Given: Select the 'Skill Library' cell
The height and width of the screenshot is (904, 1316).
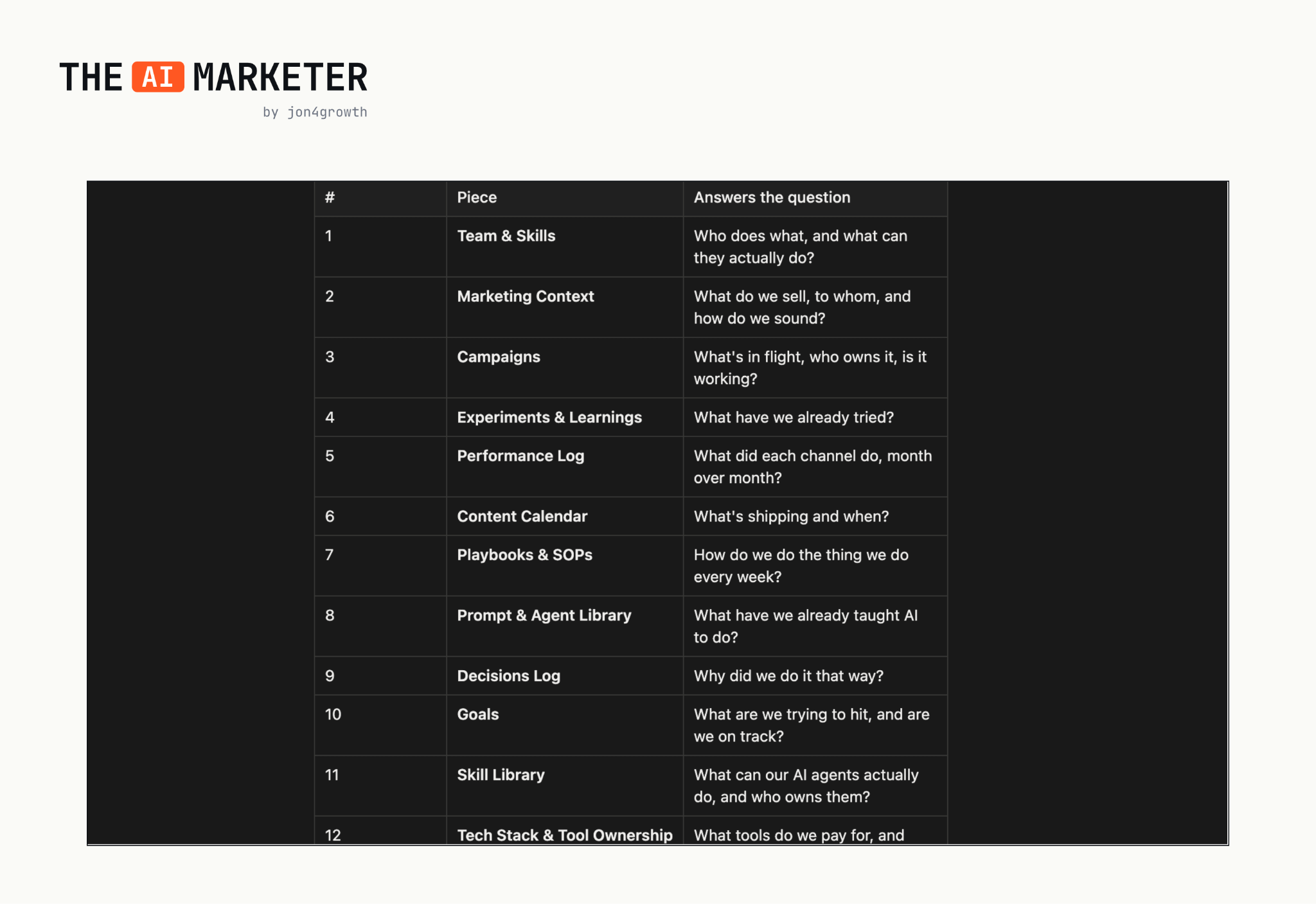Looking at the screenshot, I should 501,775.
